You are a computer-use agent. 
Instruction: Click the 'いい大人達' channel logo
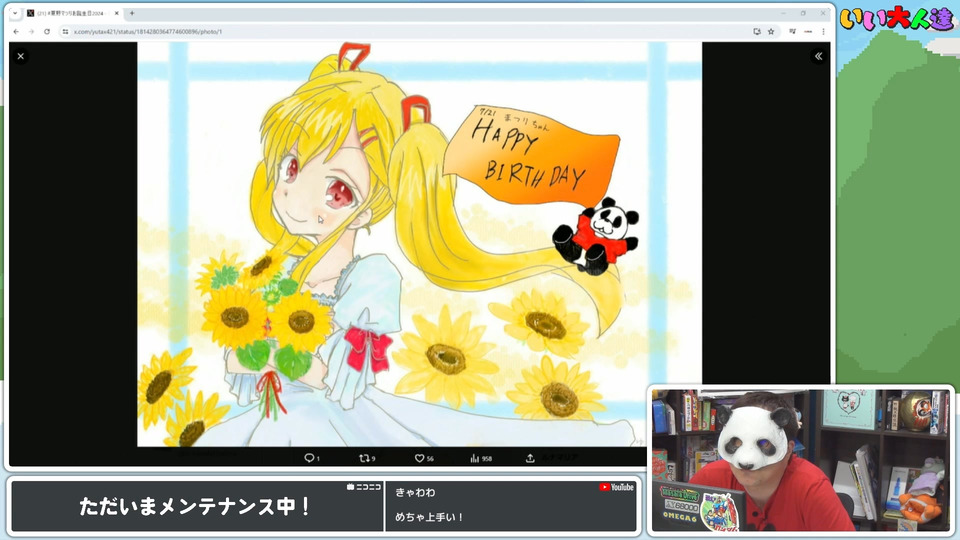pyautogui.click(x=896, y=18)
